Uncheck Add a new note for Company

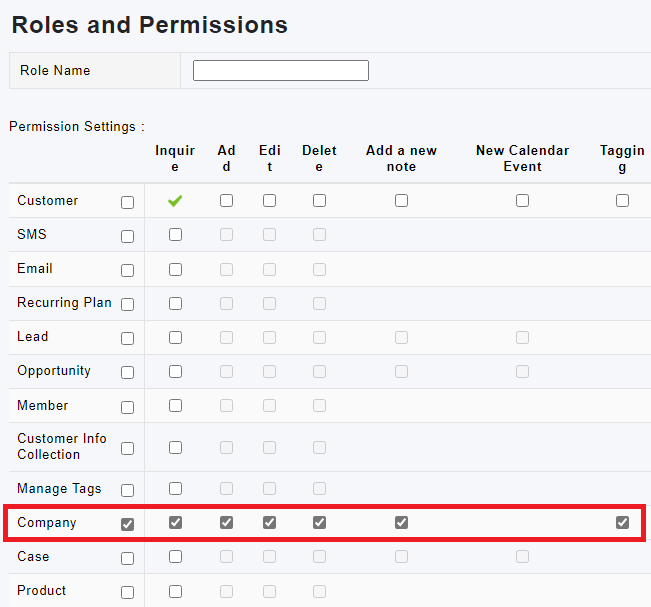(x=401, y=522)
